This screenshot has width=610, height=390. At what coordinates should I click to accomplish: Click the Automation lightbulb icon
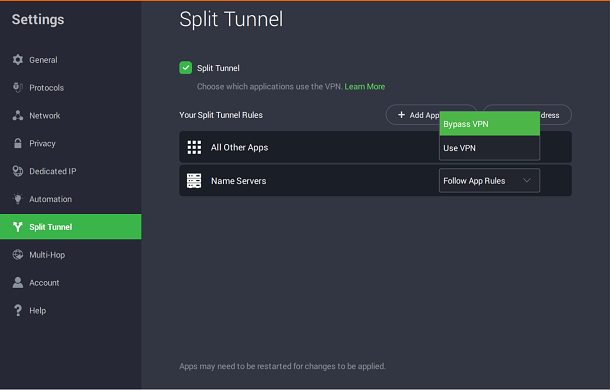click(x=18, y=199)
